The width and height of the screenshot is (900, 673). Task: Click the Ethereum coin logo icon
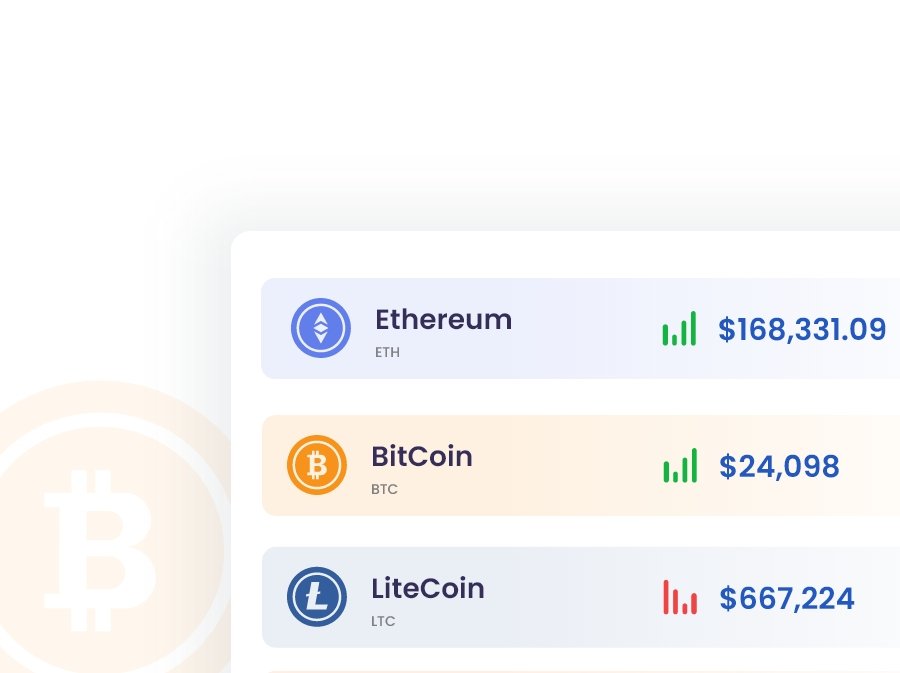click(321, 328)
